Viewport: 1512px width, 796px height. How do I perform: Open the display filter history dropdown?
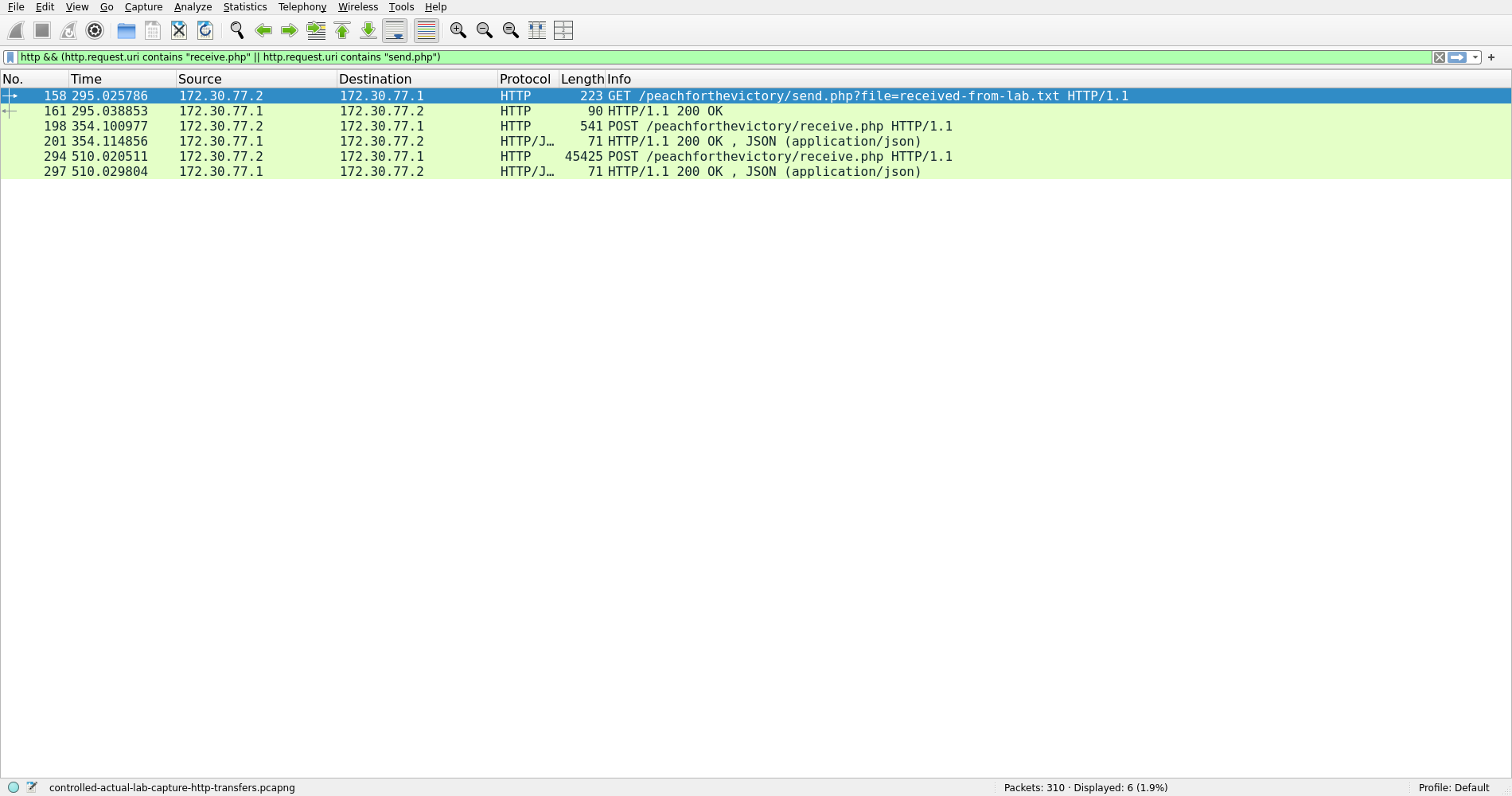tap(1475, 57)
